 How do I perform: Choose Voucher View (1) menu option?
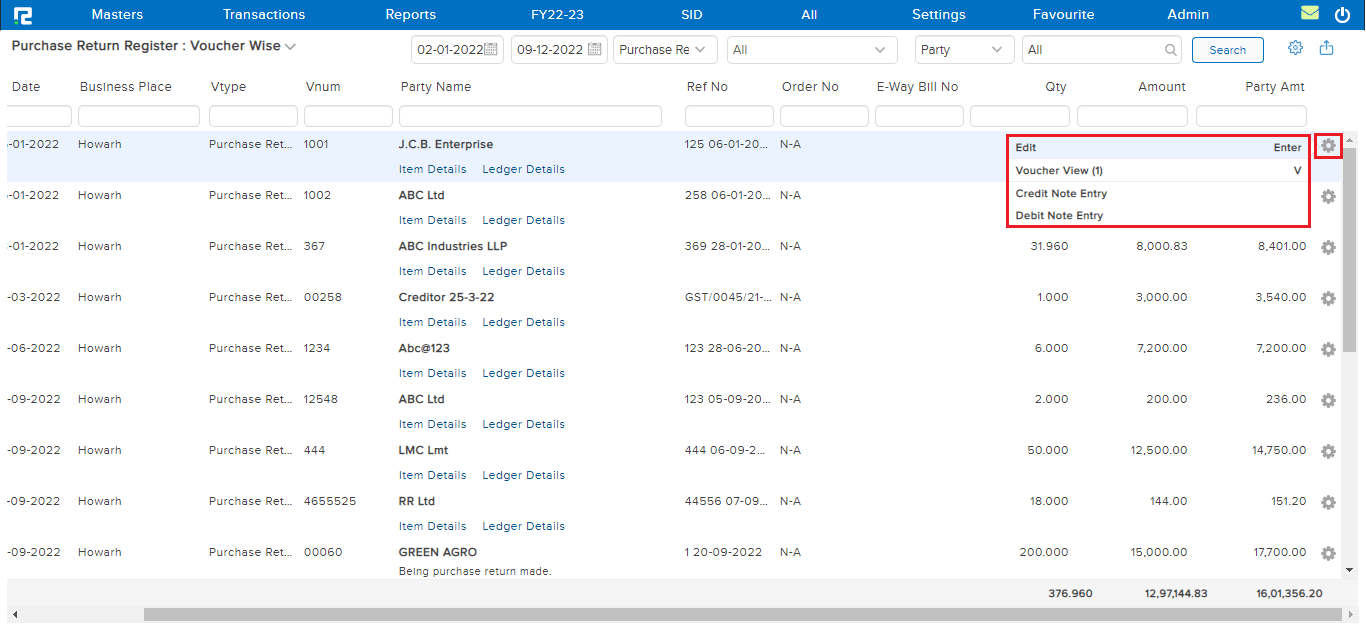point(1059,171)
